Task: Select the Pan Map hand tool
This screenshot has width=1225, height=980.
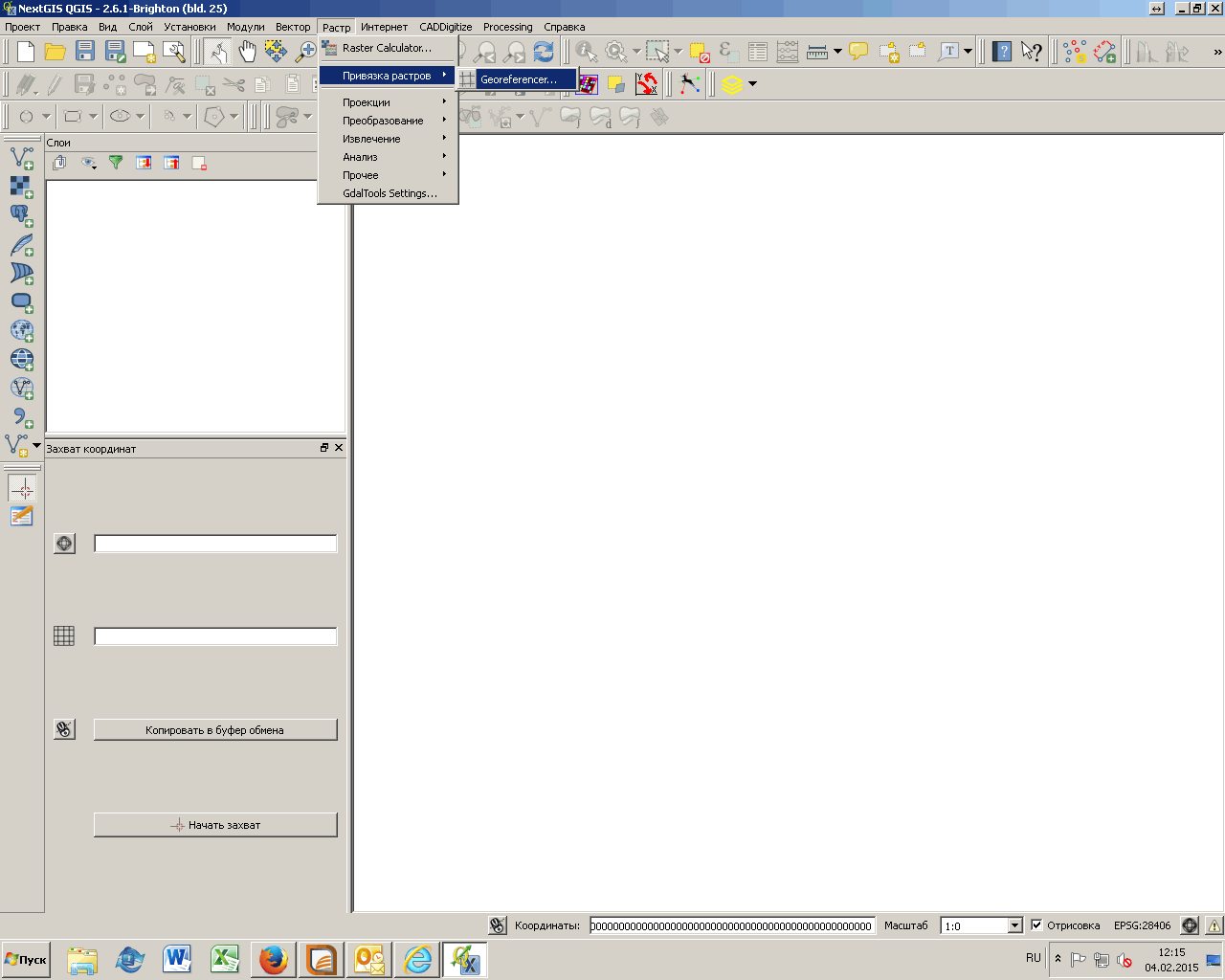Action: 247,52
